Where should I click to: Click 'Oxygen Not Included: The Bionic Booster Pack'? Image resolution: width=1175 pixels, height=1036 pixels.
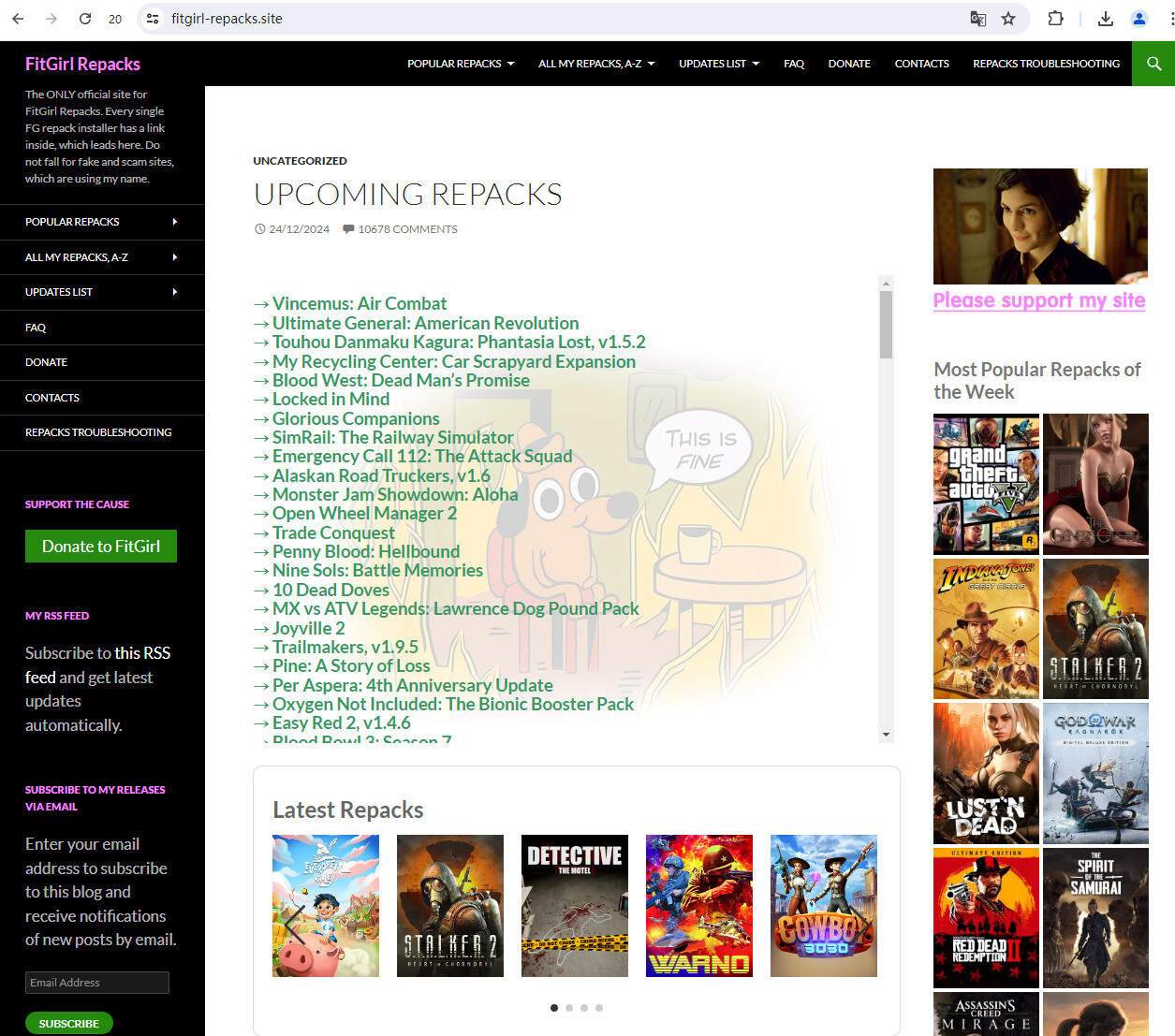pyautogui.click(x=453, y=704)
